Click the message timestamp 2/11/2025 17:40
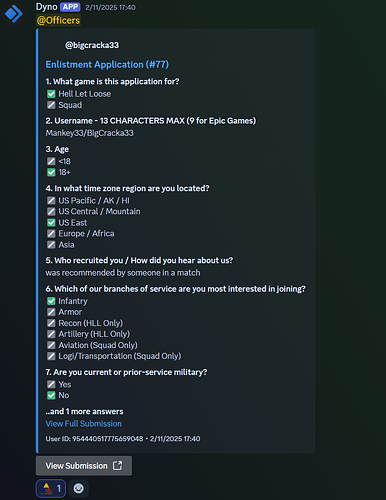 click(x=110, y=7)
